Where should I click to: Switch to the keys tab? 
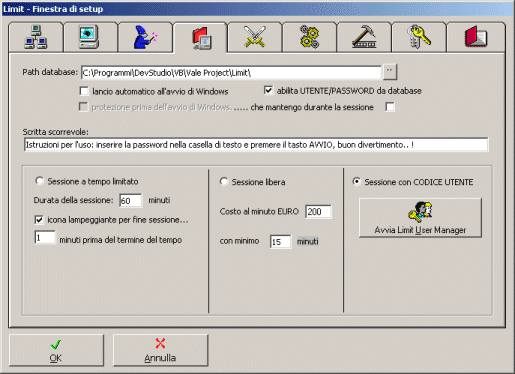419,37
